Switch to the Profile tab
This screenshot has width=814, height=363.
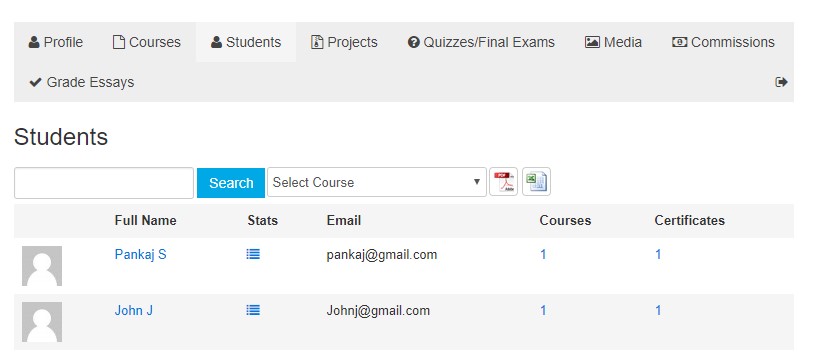coord(56,42)
